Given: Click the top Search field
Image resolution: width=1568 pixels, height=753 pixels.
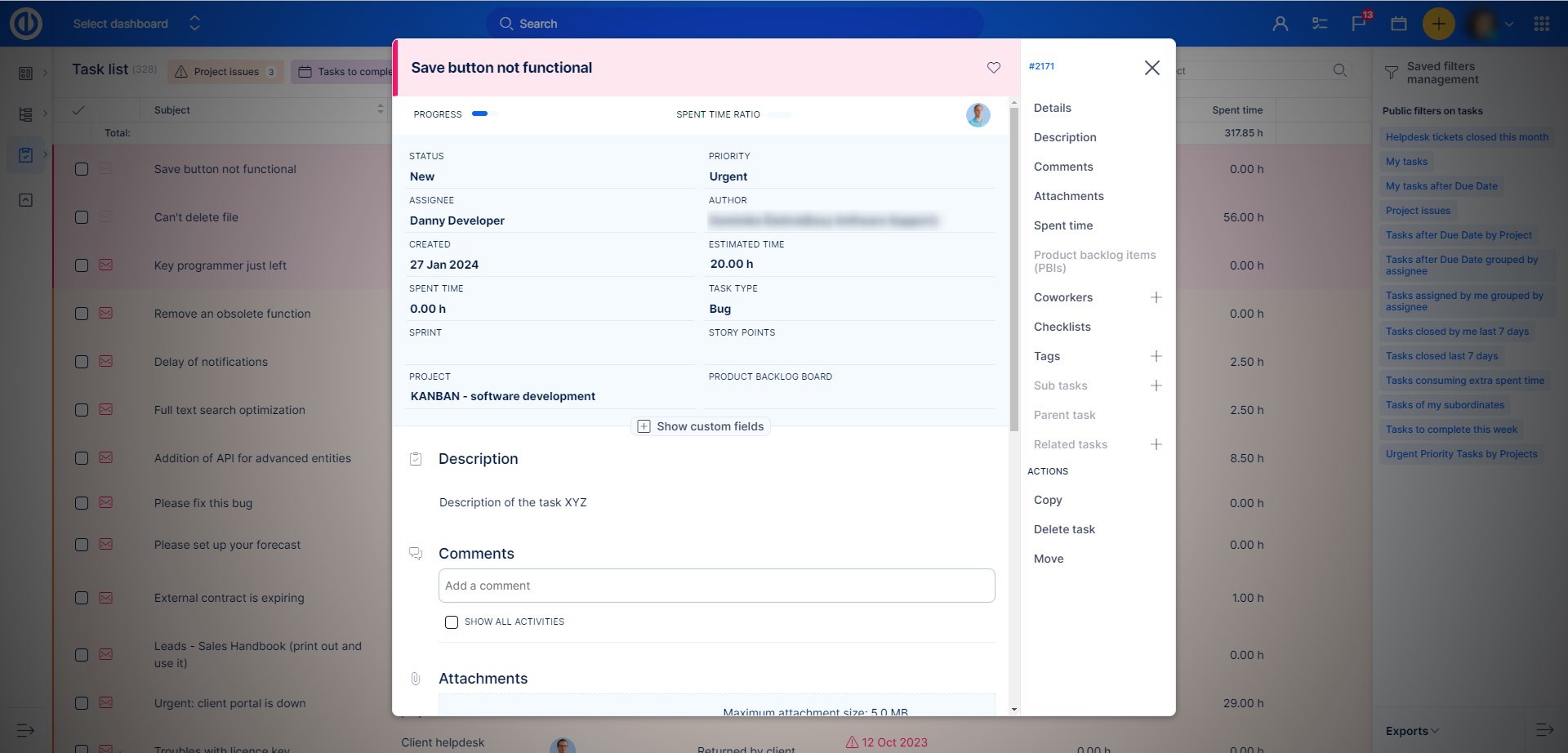Looking at the screenshot, I should point(735,24).
